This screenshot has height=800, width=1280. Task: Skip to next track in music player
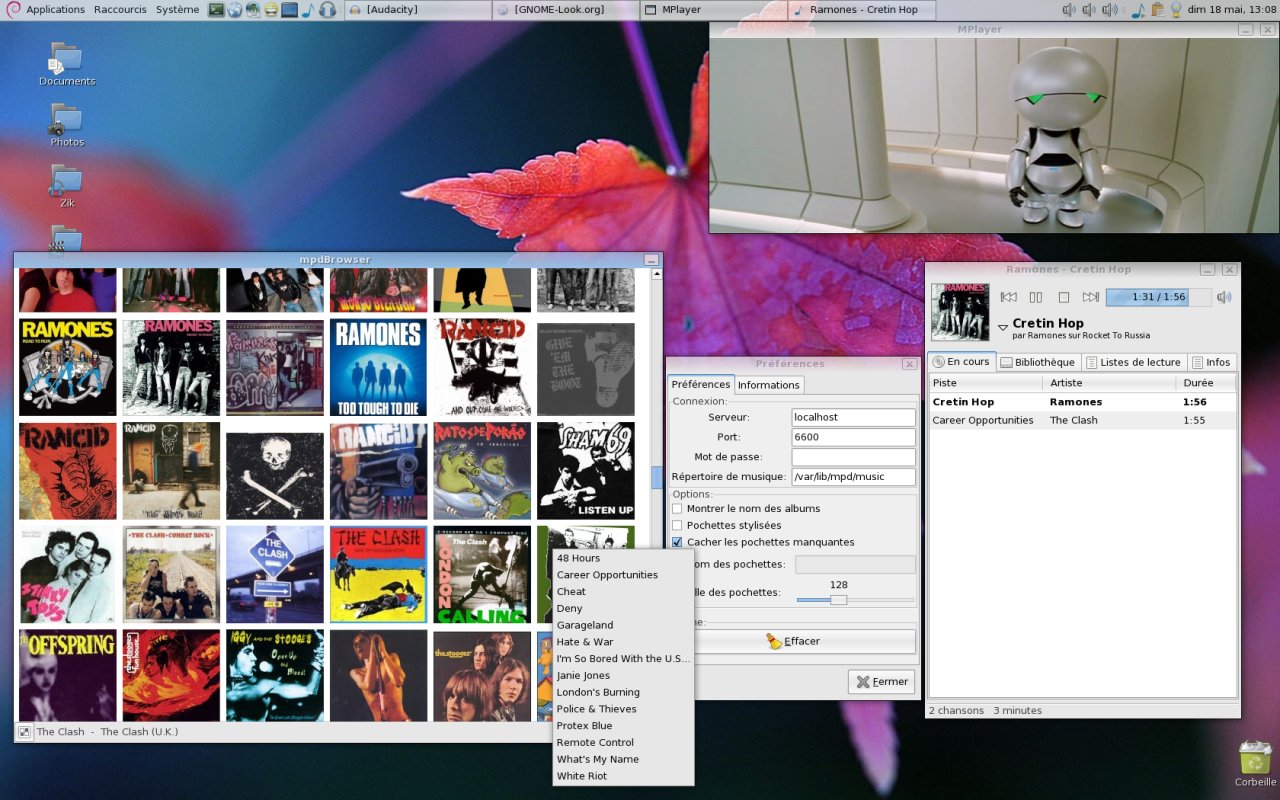1091,297
